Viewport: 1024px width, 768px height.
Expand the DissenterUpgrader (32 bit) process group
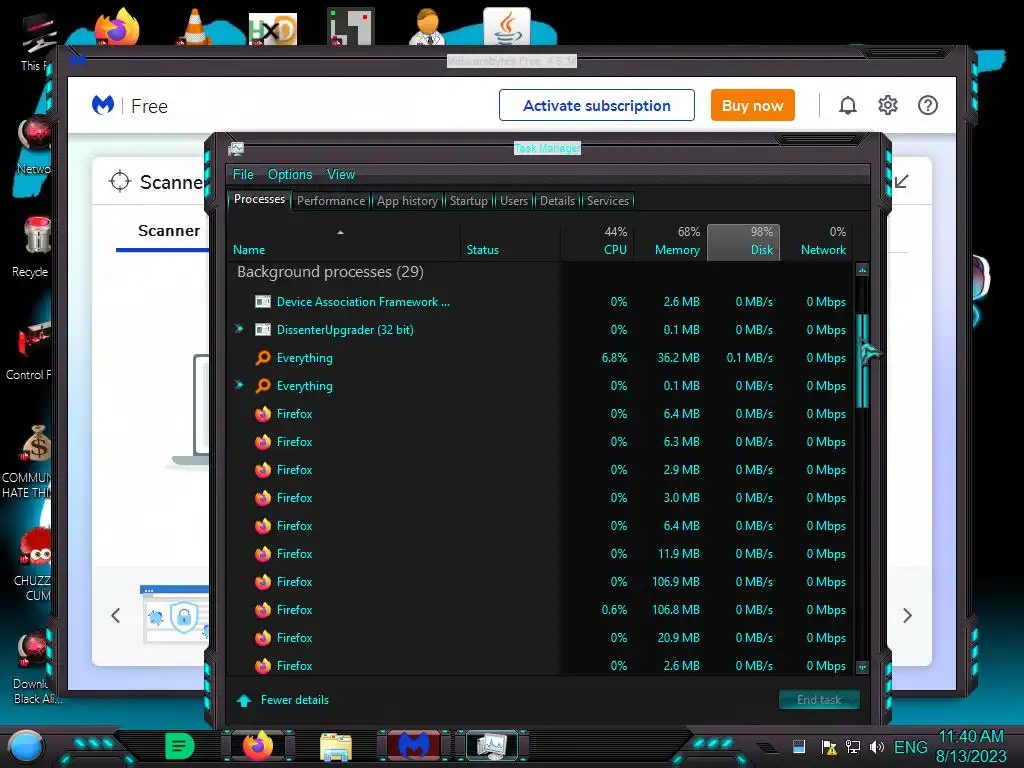[239, 329]
